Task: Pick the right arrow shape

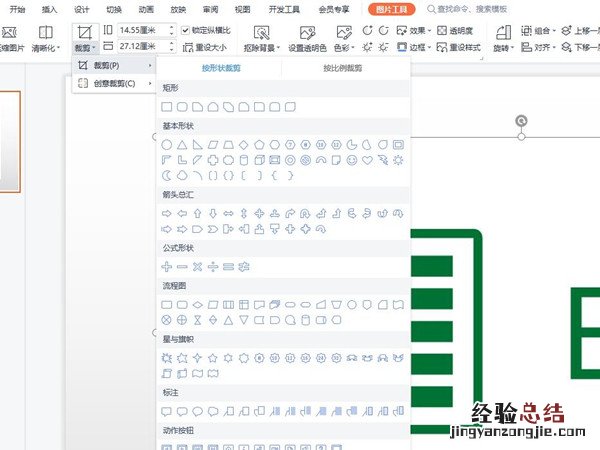Action: [x=167, y=213]
